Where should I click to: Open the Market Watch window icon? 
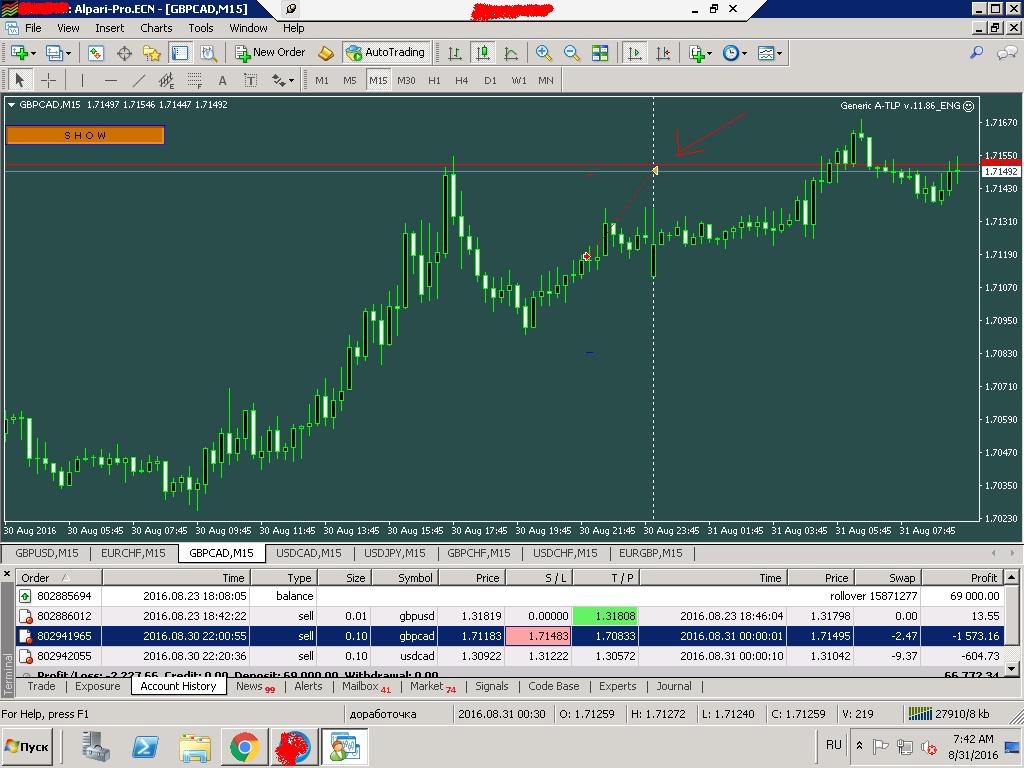click(x=96, y=53)
